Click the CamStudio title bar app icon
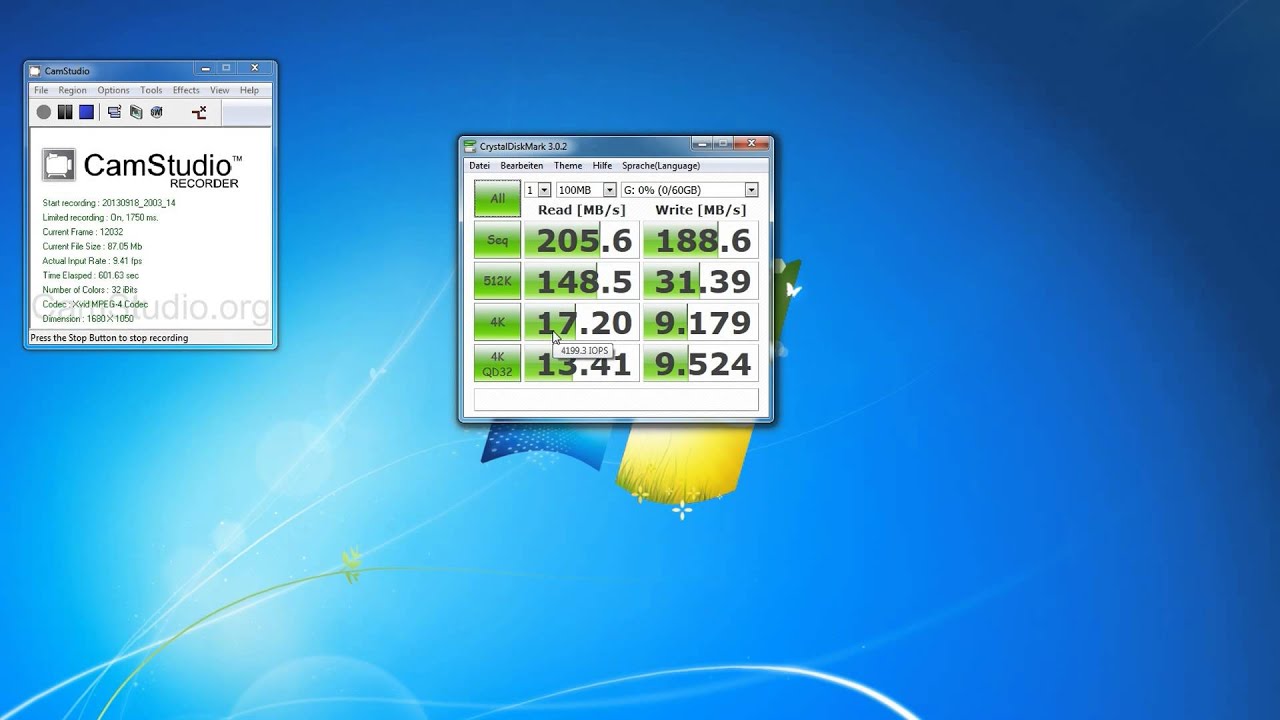 36,71
